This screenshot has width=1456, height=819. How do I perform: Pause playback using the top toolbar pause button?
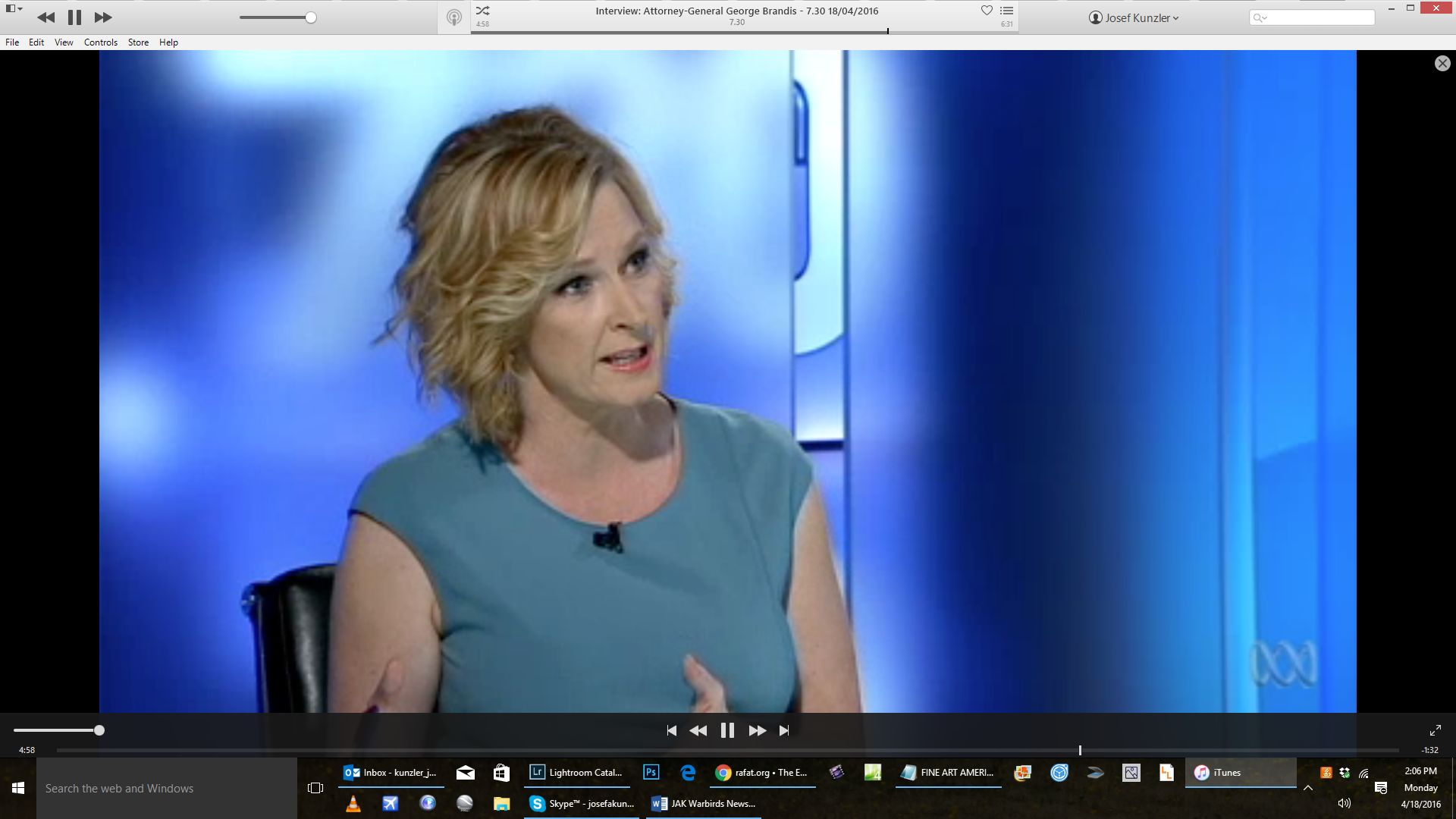[x=74, y=17]
